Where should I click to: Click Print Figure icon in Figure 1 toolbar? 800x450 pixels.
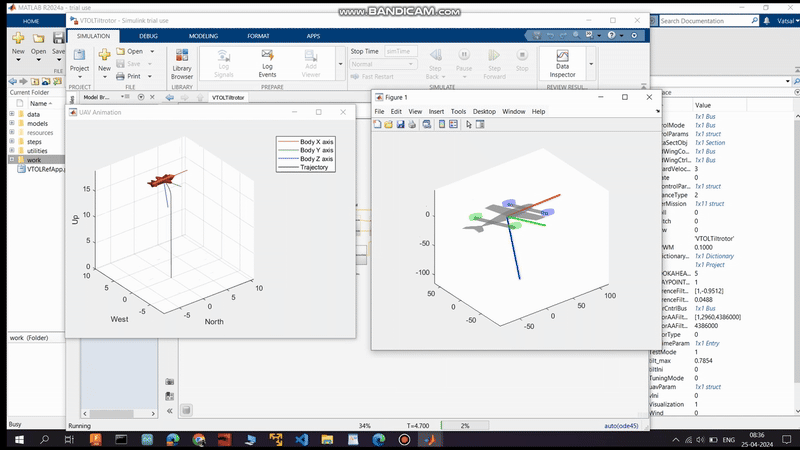point(413,125)
